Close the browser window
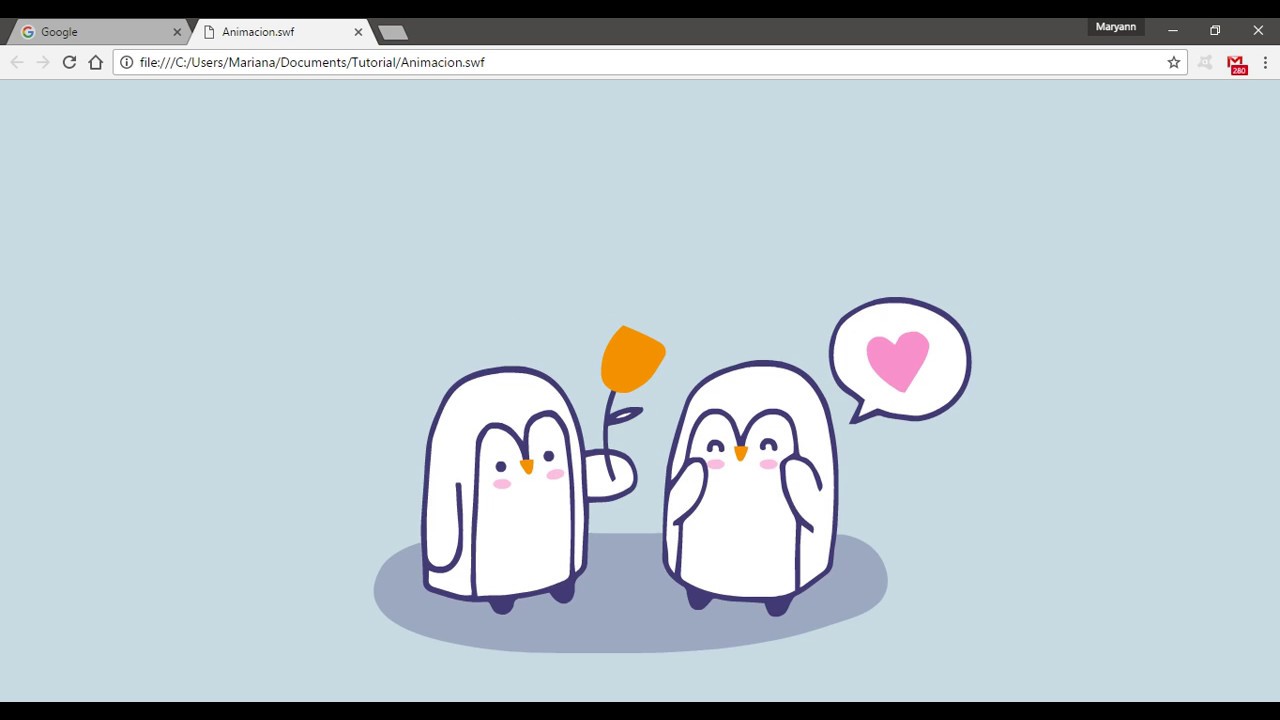This screenshot has width=1280, height=720. tap(1258, 31)
